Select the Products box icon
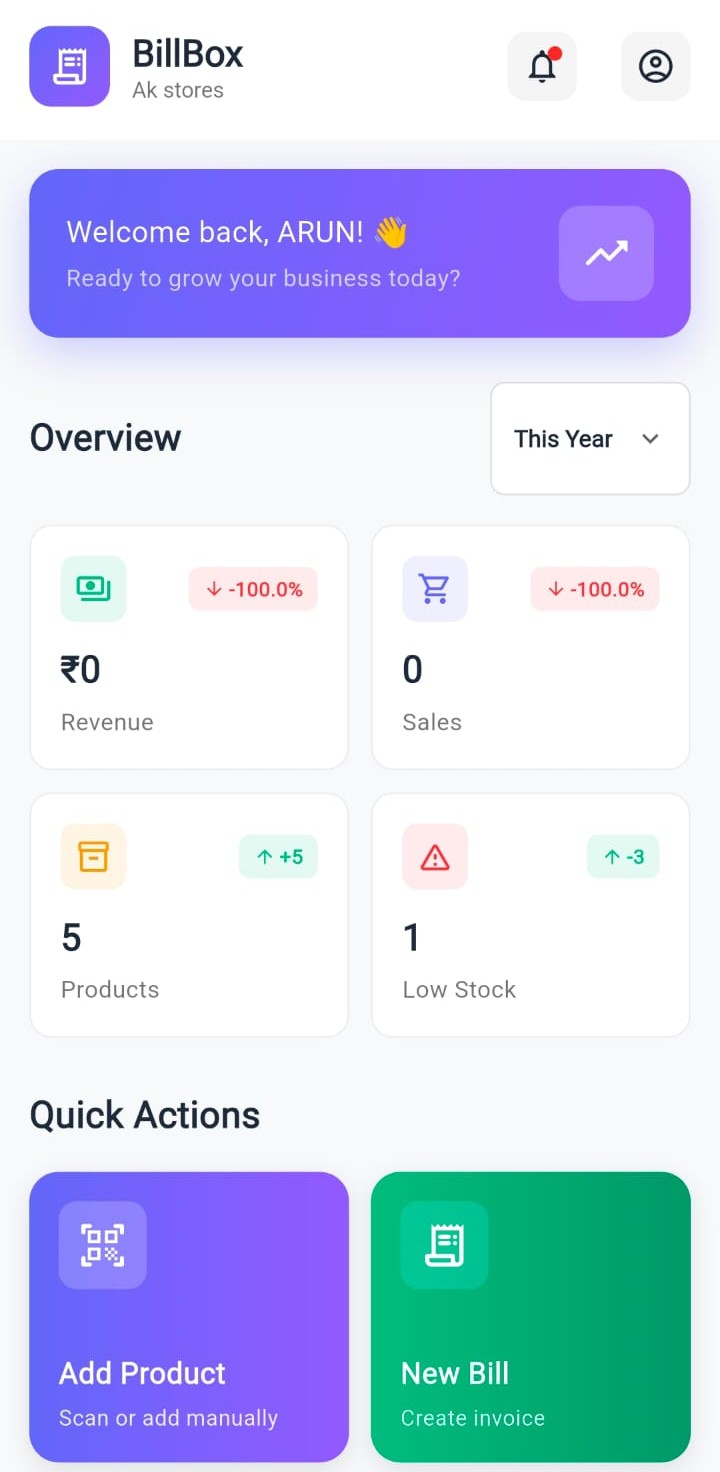Viewport: 720px width, 1472px height. pos(93,856)
